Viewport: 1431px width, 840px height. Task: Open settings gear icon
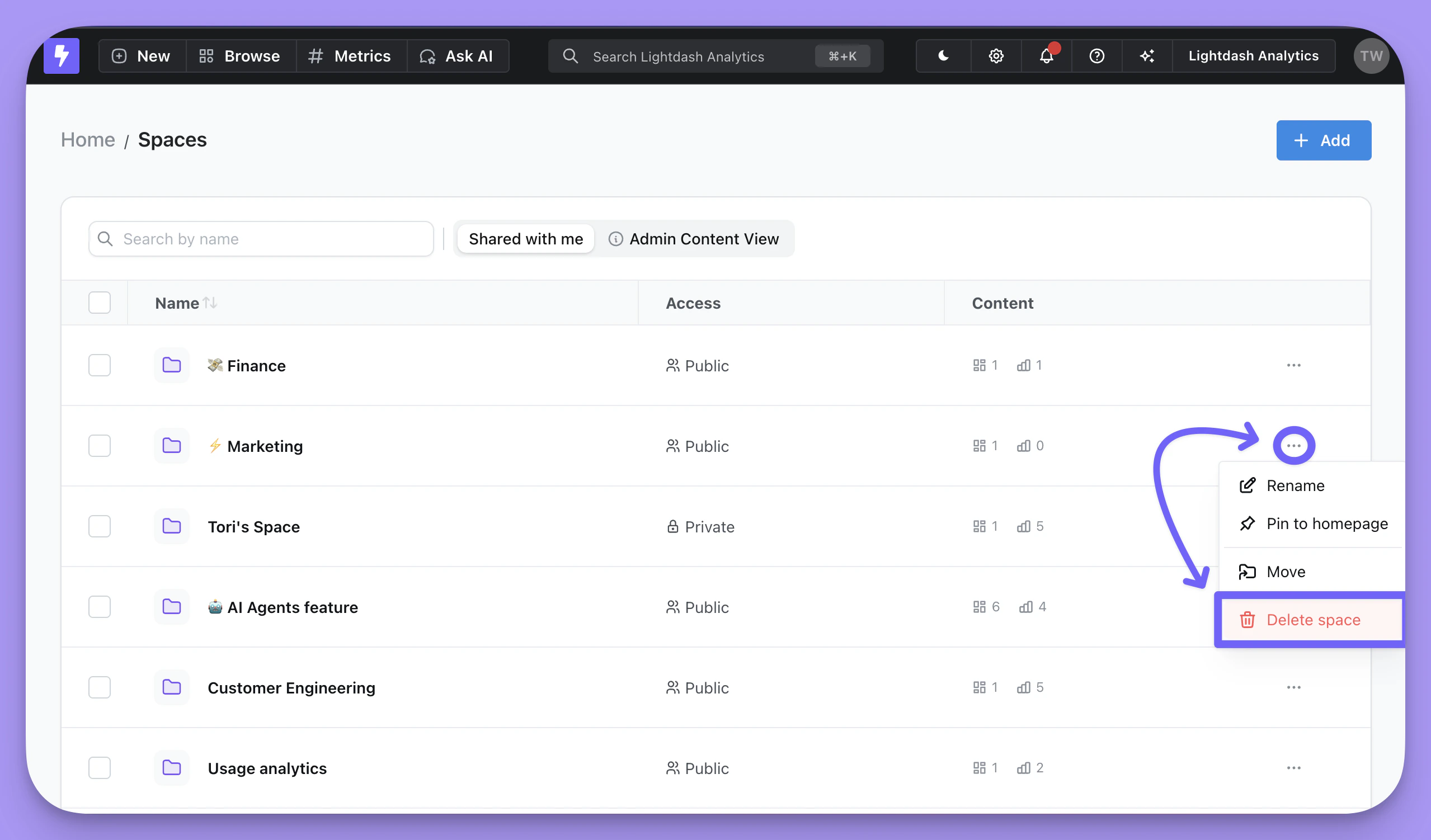click(996, 55)
